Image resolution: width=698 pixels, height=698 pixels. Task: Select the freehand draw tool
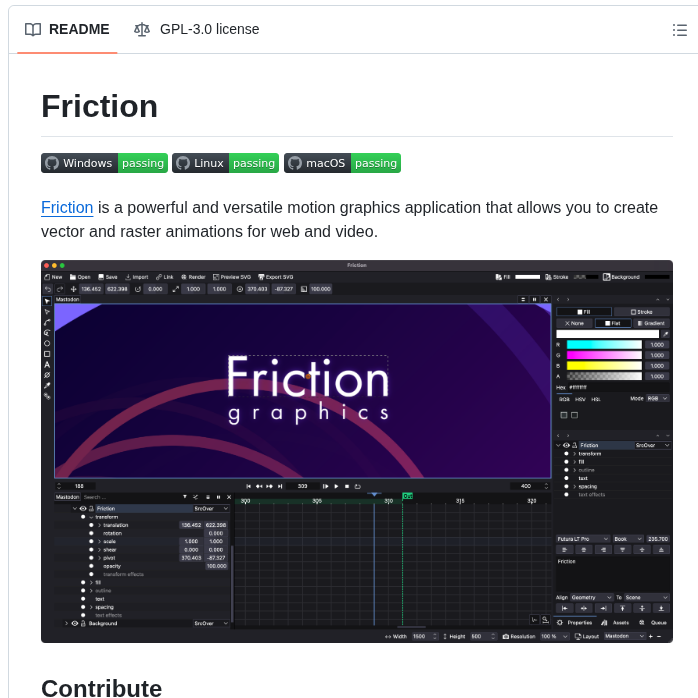pos(47,333)
